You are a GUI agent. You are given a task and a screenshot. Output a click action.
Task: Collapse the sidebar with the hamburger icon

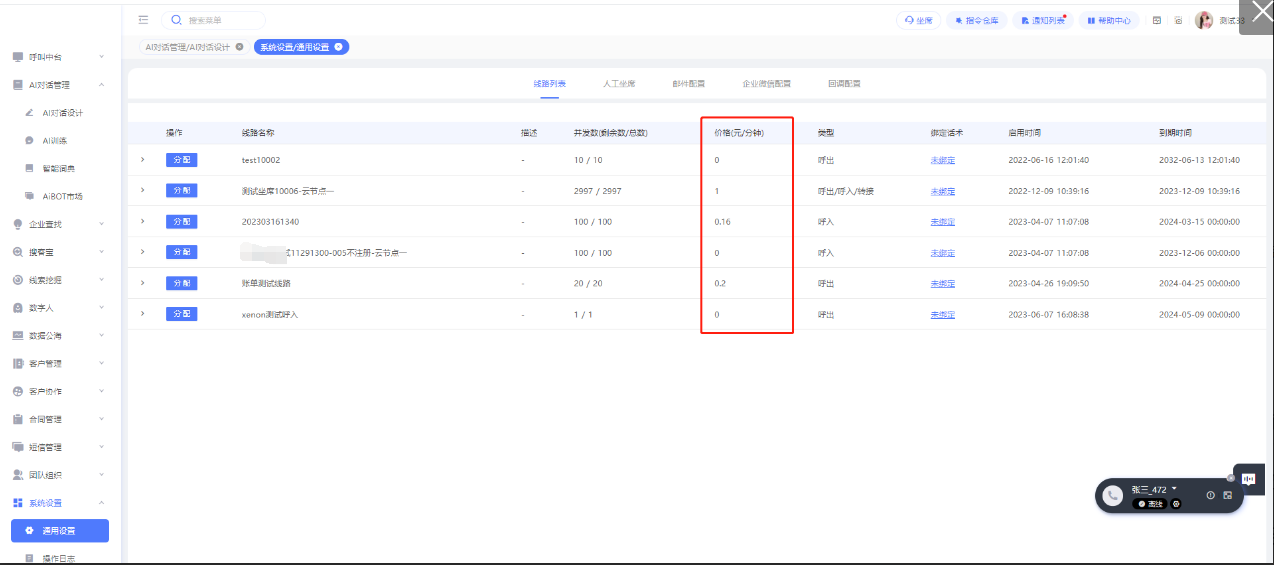pyautogui.click(x=144, y=20)
